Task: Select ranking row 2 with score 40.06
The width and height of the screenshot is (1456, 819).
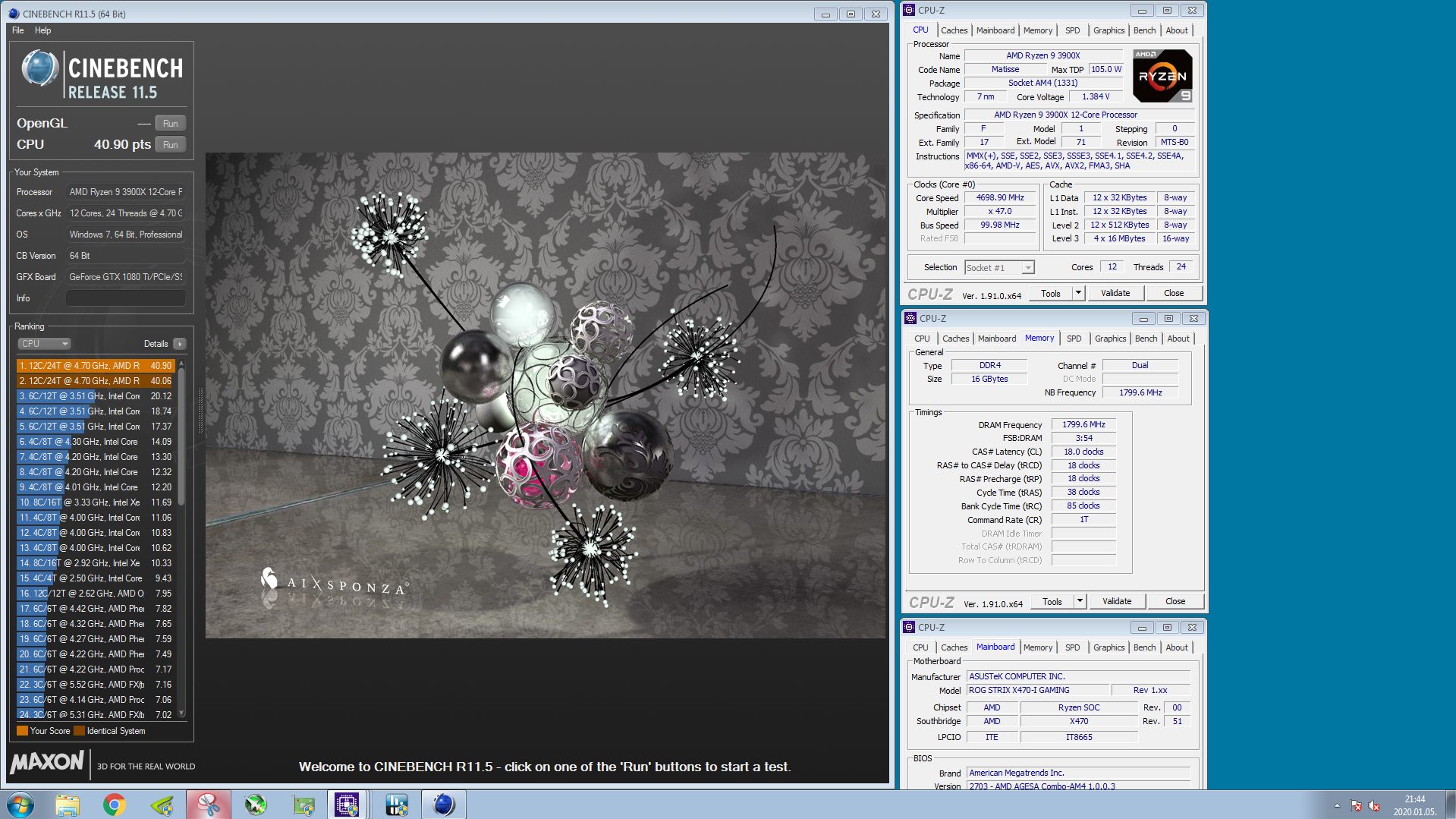Action: [96, 381]
